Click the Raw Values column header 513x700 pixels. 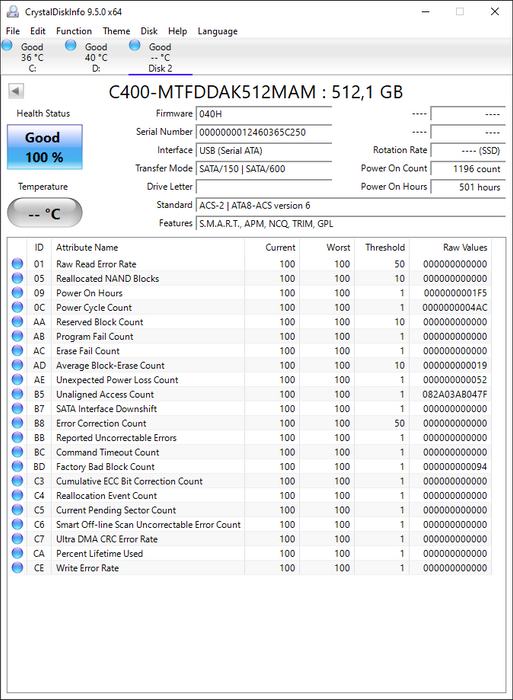tap(450, 247)
